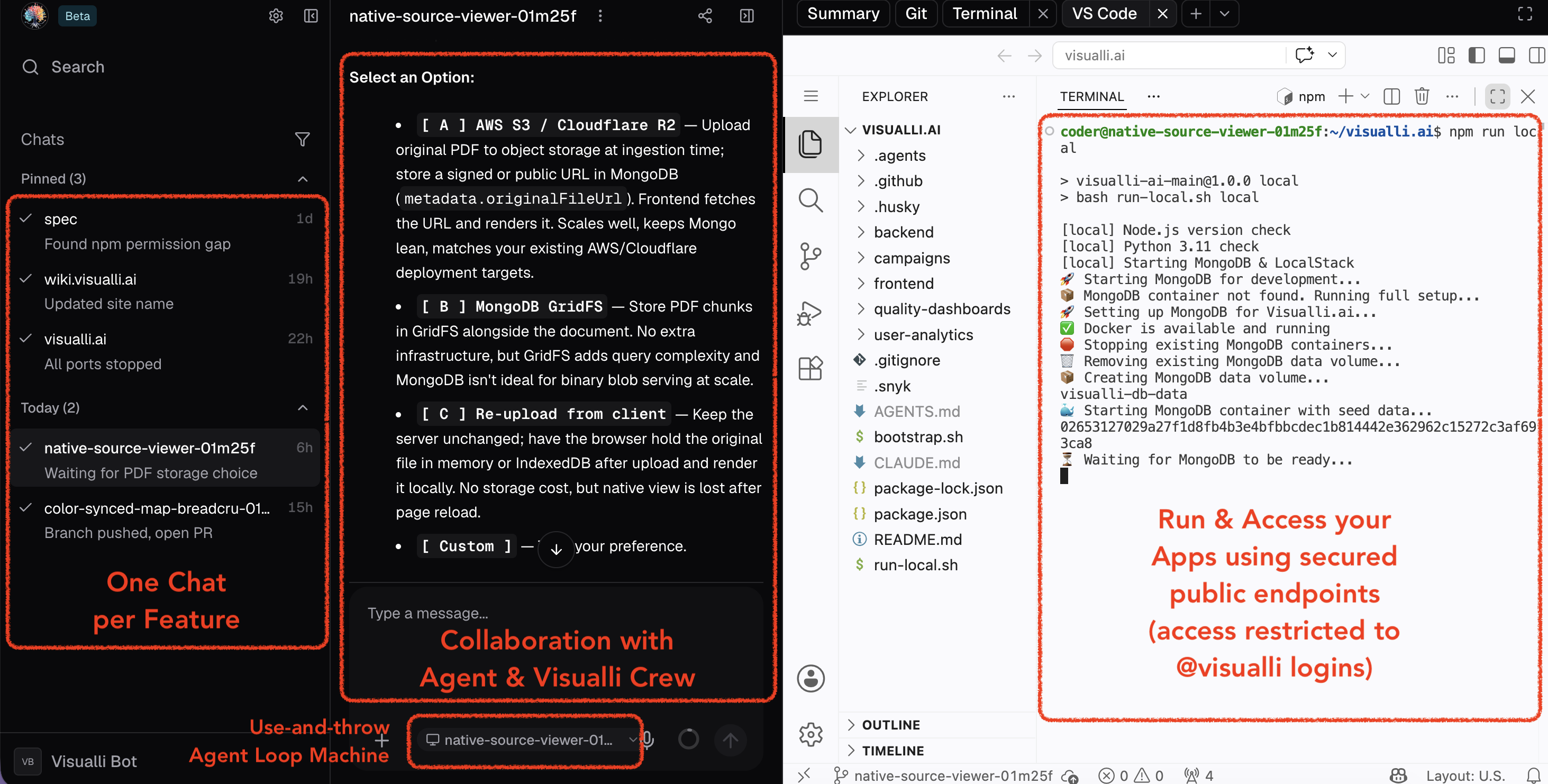This screenshot has width=1548, height=784.
Task: Click the microphone icon in message bar
Action: click(648, 740)
